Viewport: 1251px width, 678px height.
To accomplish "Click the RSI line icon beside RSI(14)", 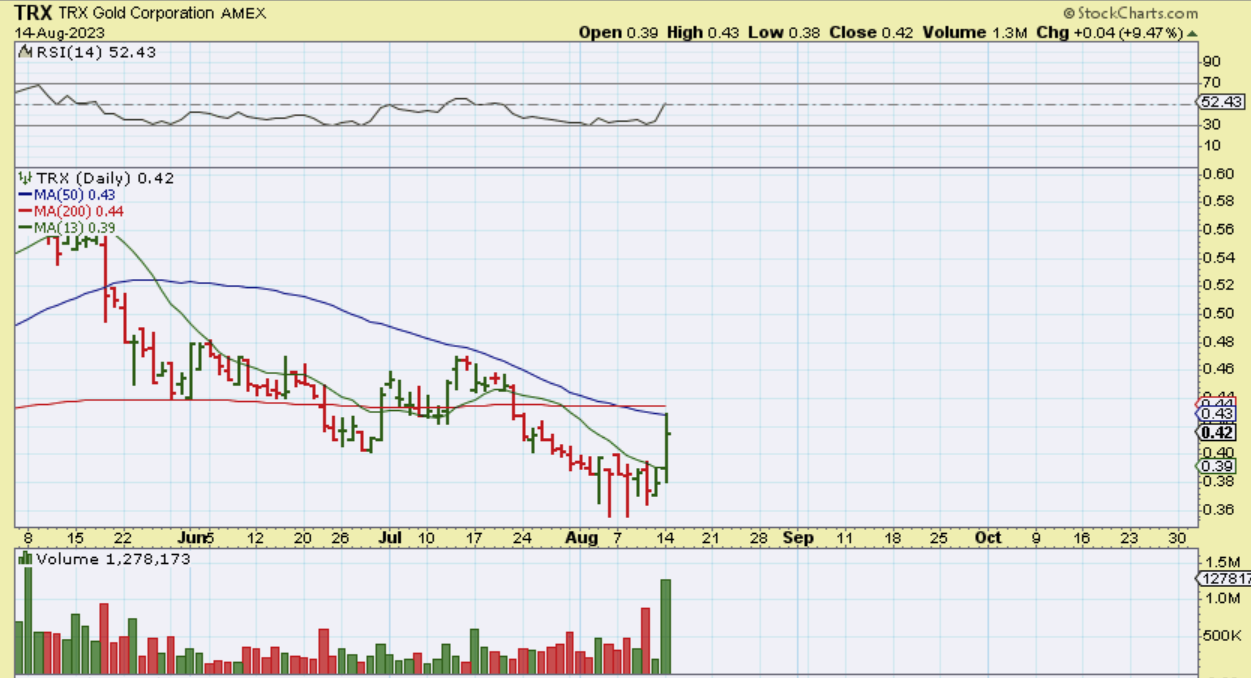I will [x=23, y=52].
